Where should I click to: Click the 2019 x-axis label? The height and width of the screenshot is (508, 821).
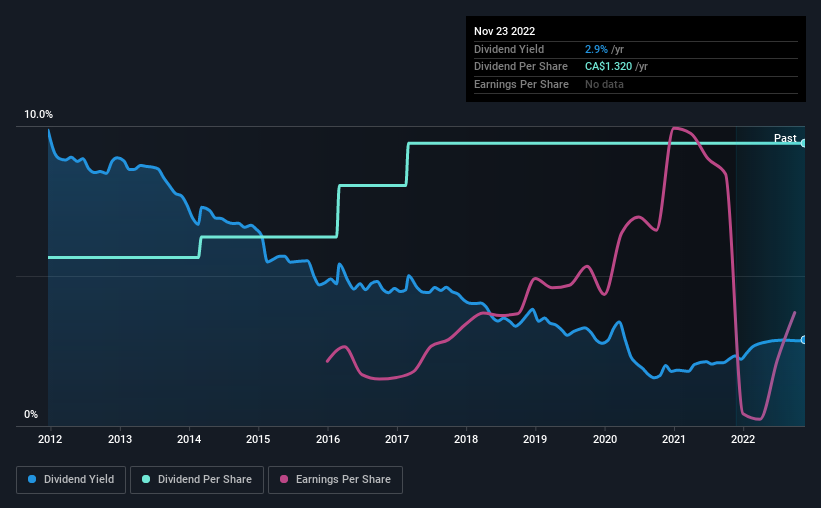coord(535,439)
